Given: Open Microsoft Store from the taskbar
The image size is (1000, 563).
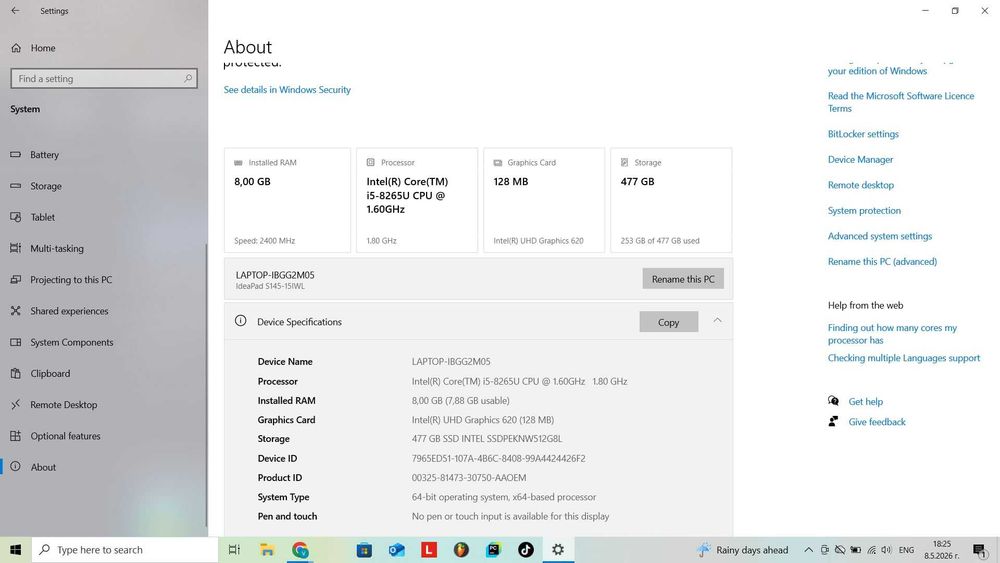Looking at the screenshot, I should click(364, 550).
